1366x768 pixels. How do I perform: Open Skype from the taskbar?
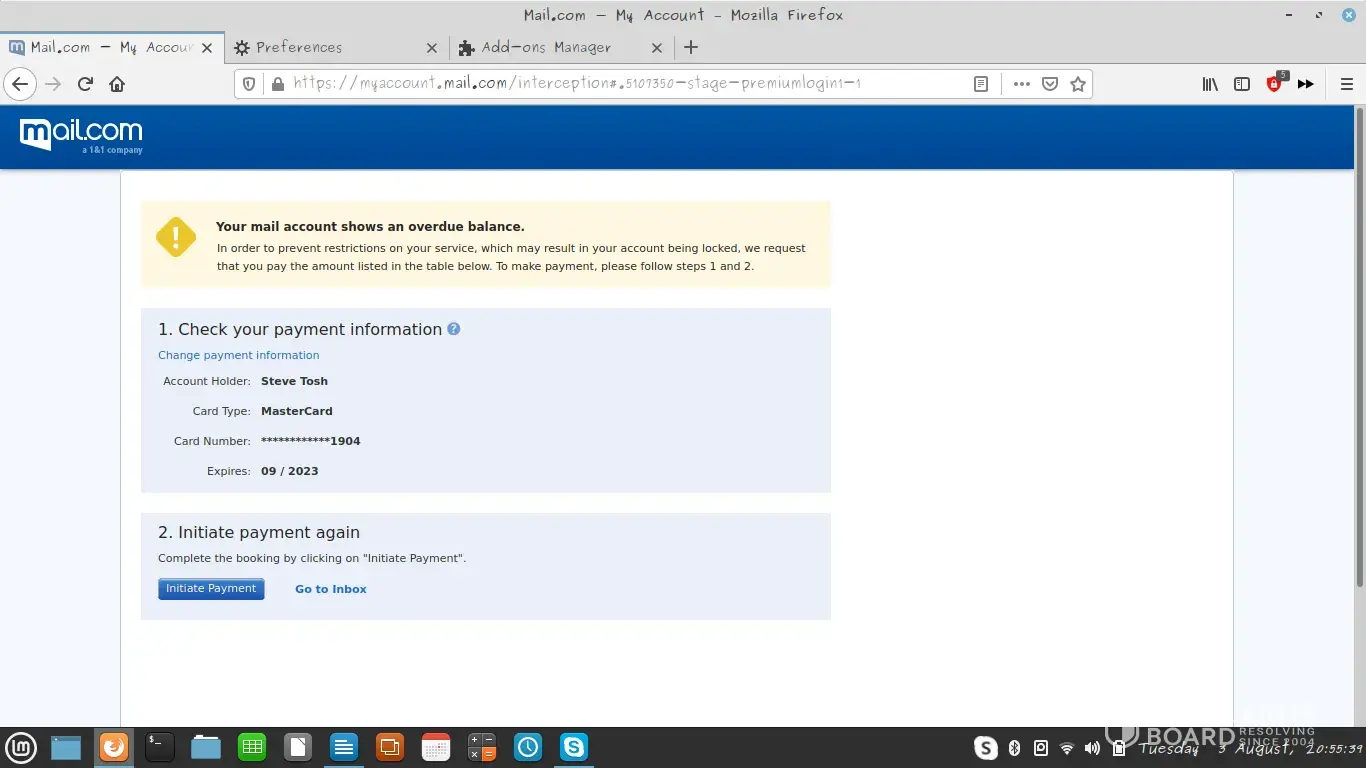click(574, 747)
